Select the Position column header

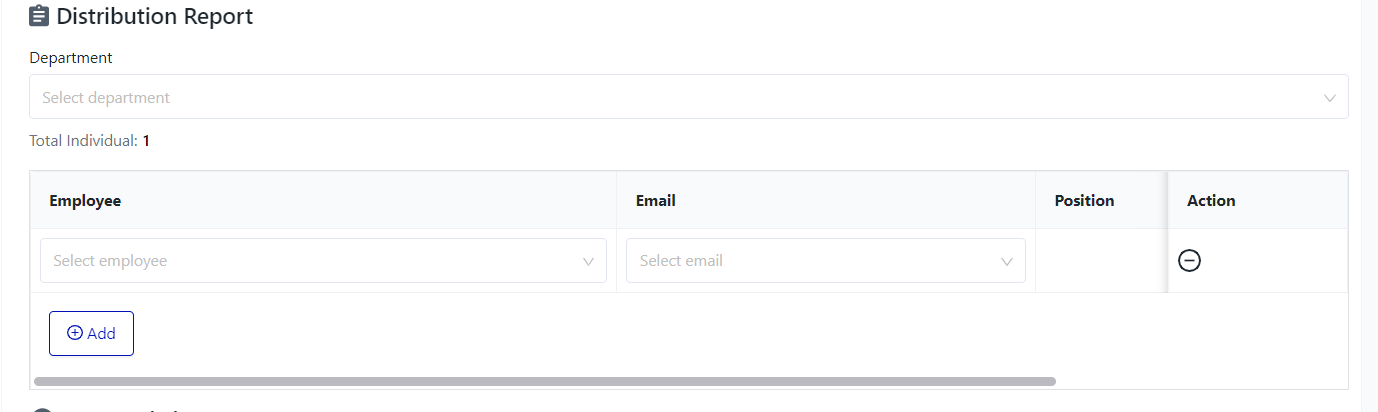[x=1084, y=201]
